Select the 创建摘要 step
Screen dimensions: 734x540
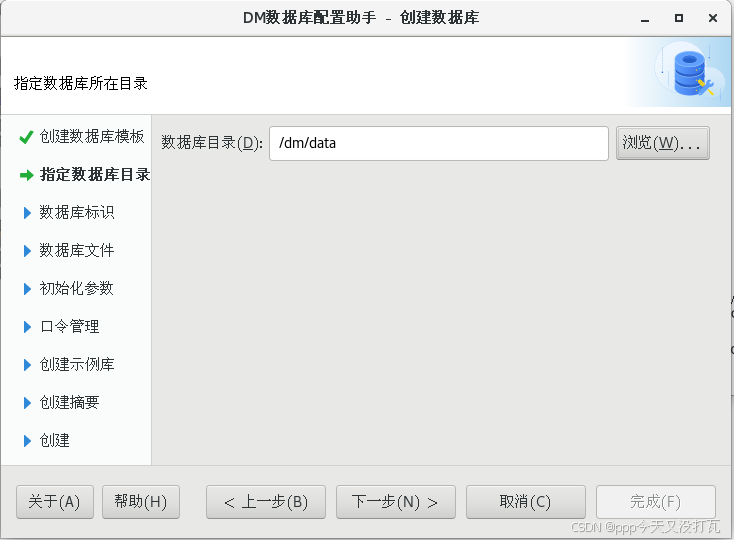coord(69,402)
